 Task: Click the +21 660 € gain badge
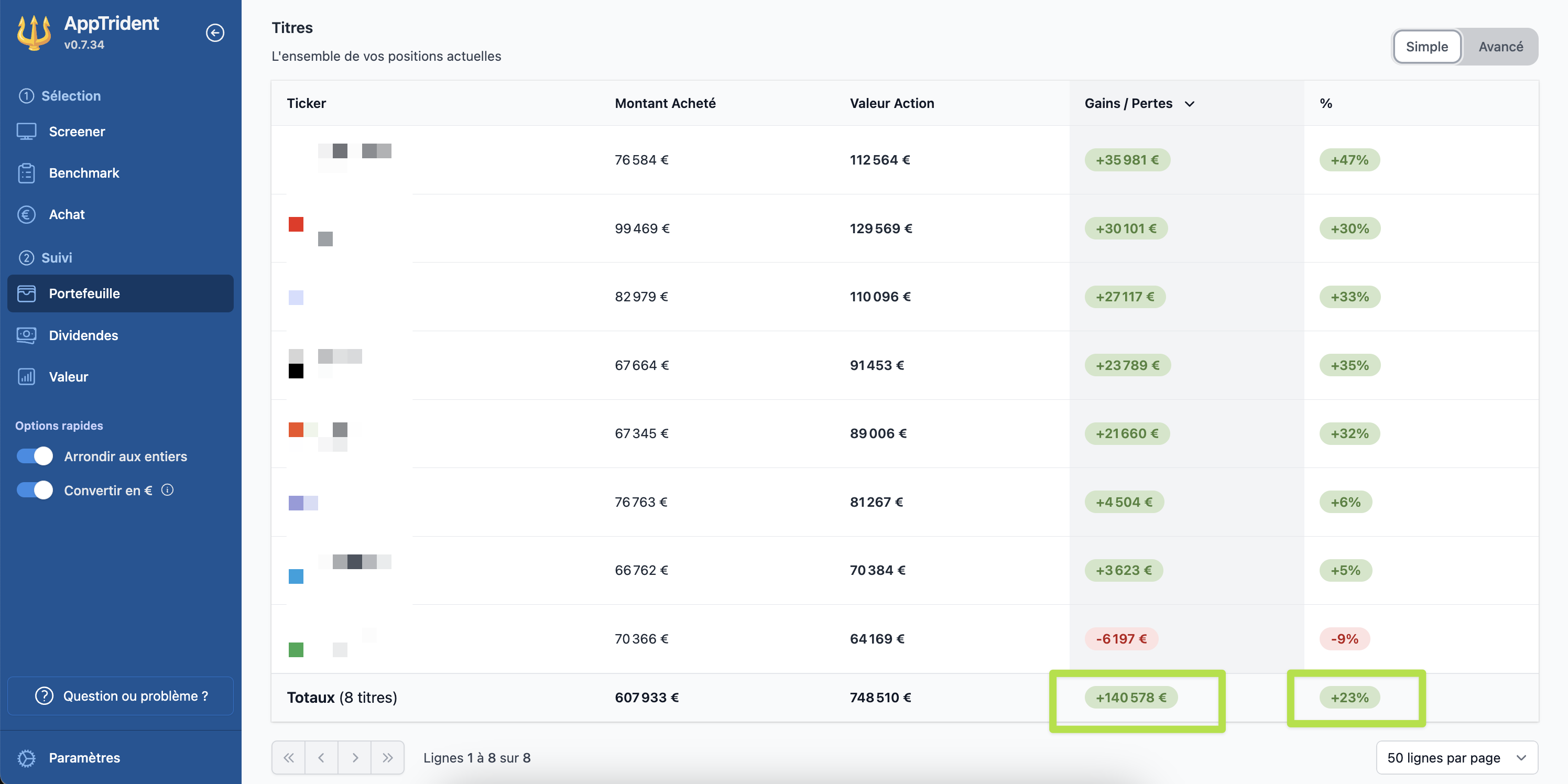click(x=1127, y=433)
